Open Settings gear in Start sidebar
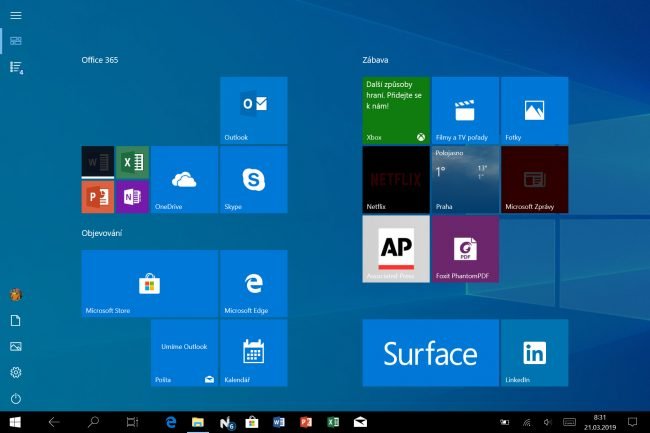650x433 pixels. tap(16, 373)
